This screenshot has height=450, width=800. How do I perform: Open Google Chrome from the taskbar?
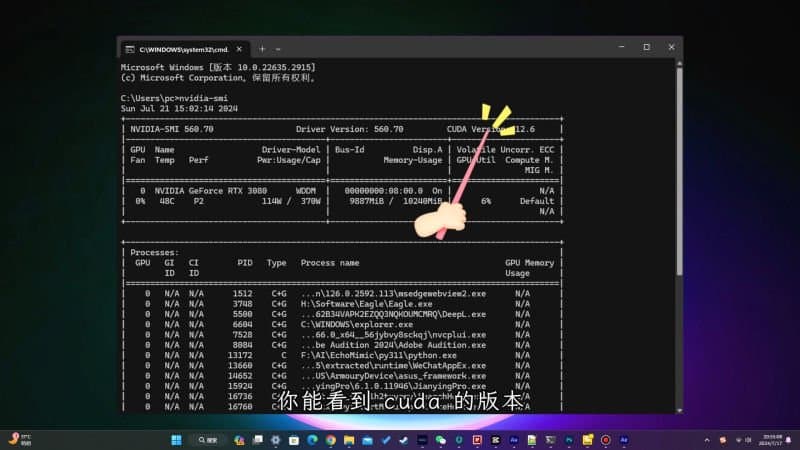(330, 440)
